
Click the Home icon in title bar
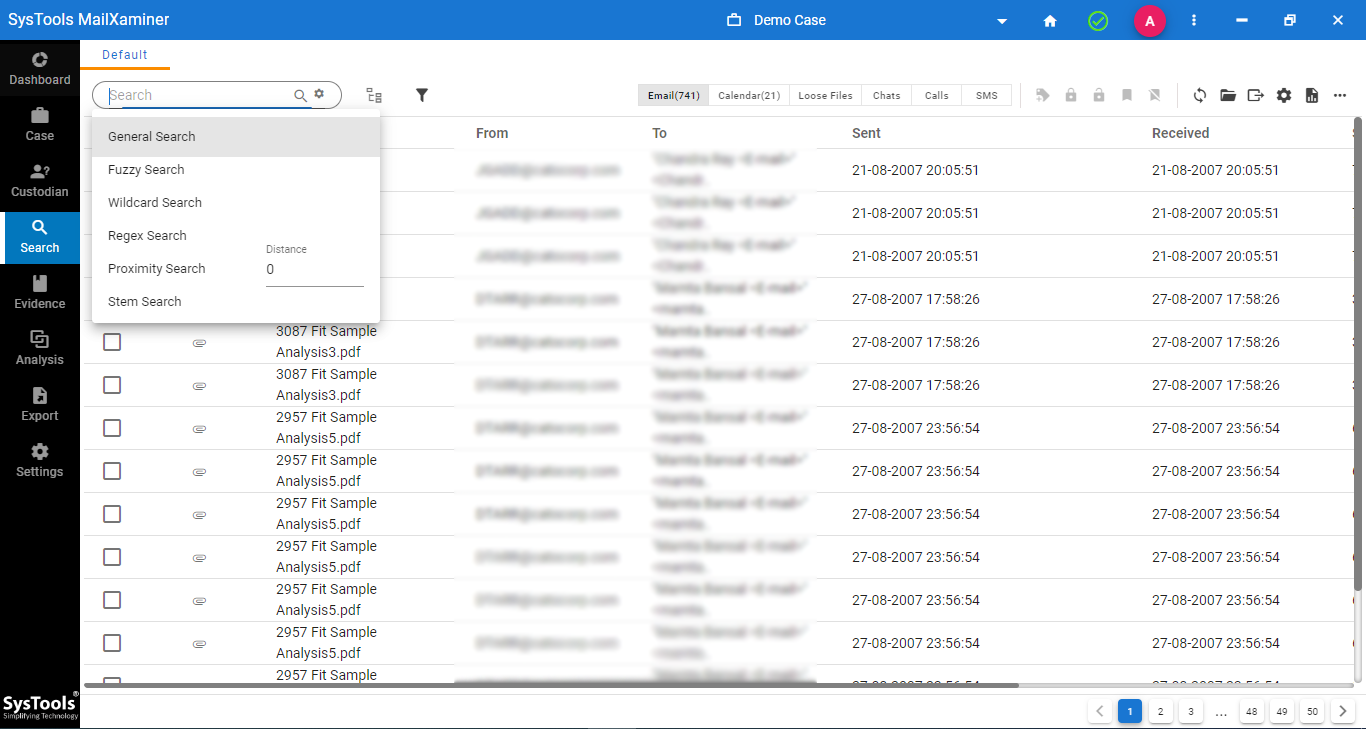[x=1050, y=20]
